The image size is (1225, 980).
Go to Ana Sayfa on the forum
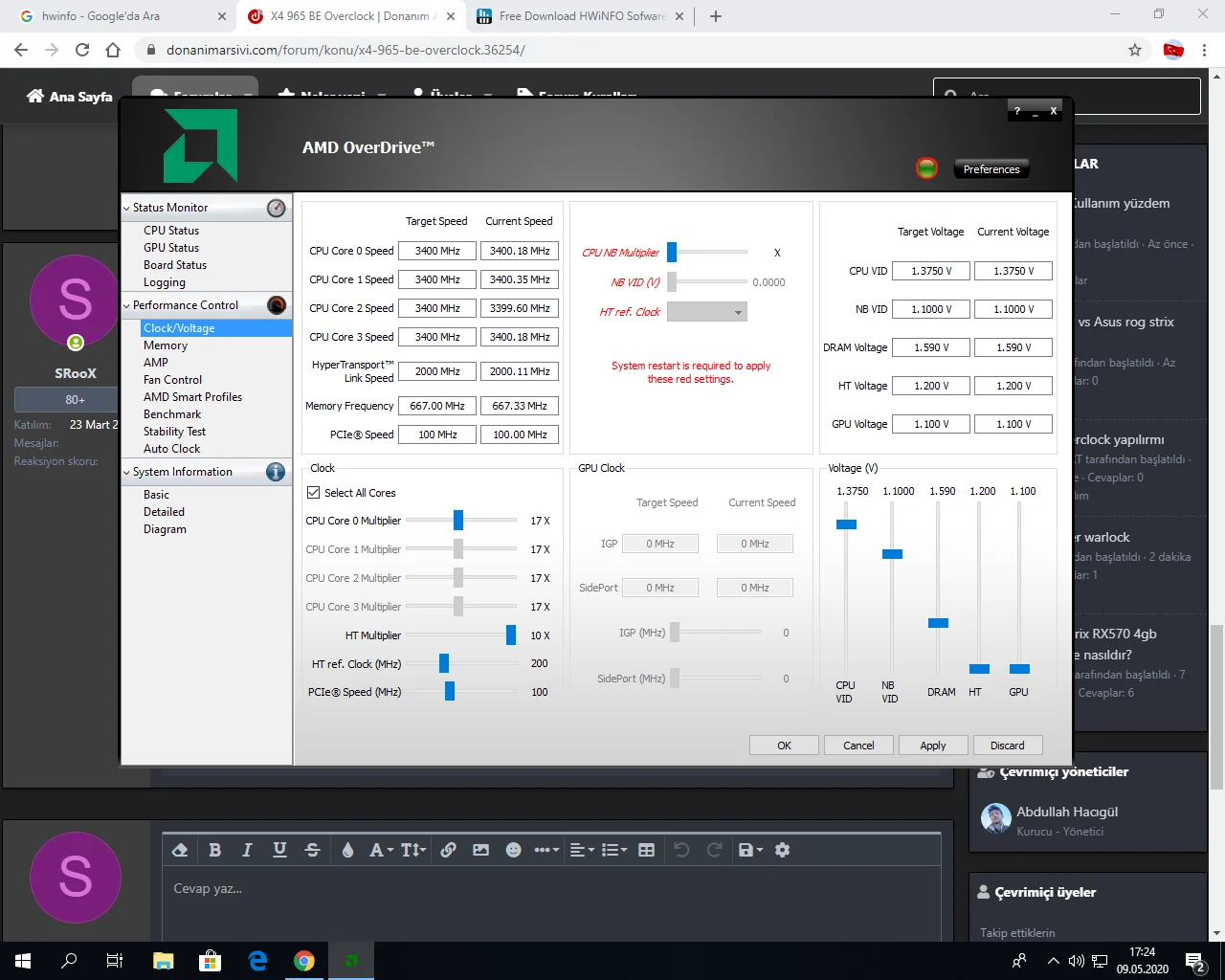pos(70,96)
